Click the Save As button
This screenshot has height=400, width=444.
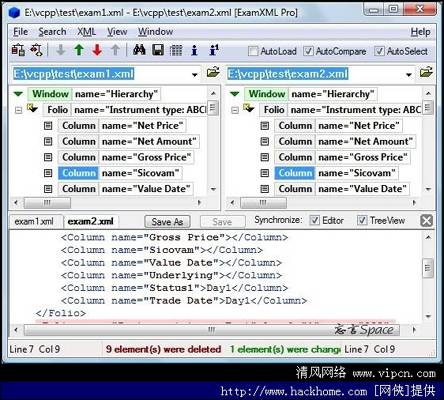tap(167, 222)
